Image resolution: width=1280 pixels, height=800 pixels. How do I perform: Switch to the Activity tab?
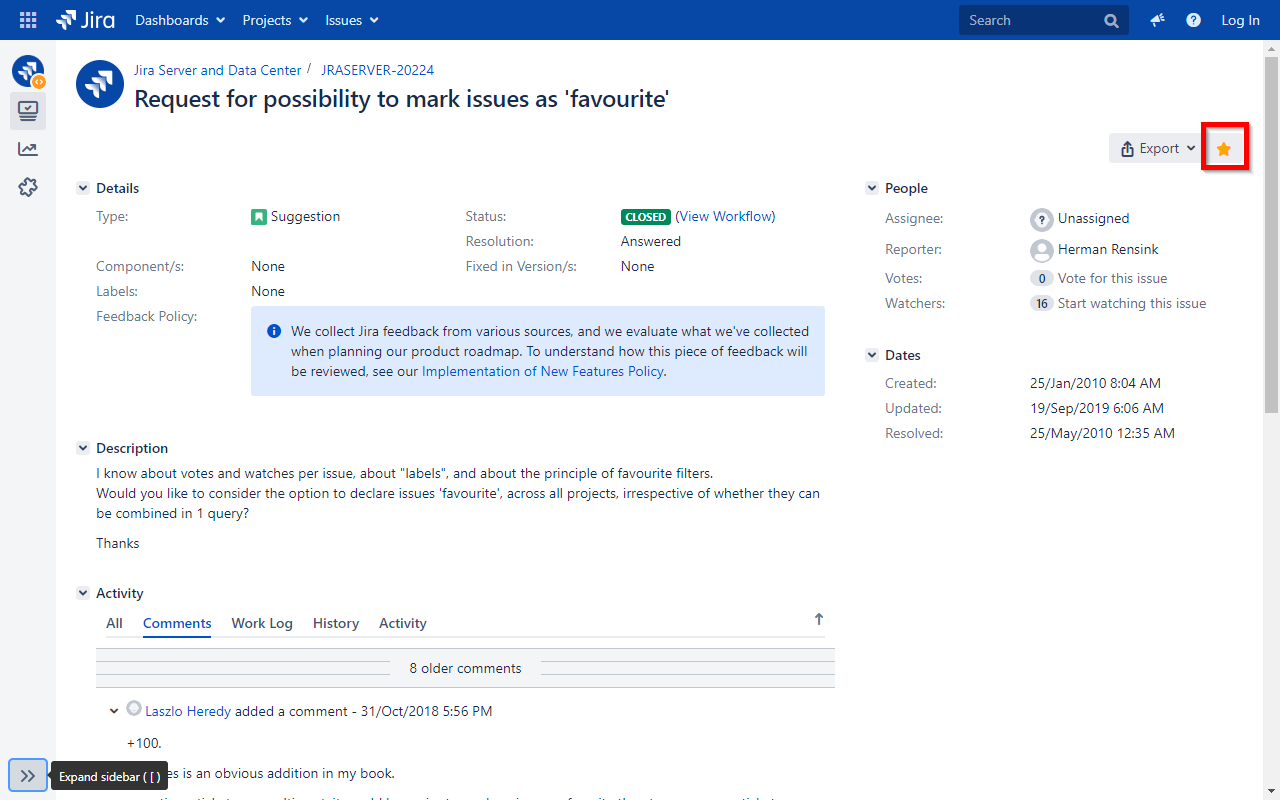click(403, 623)
